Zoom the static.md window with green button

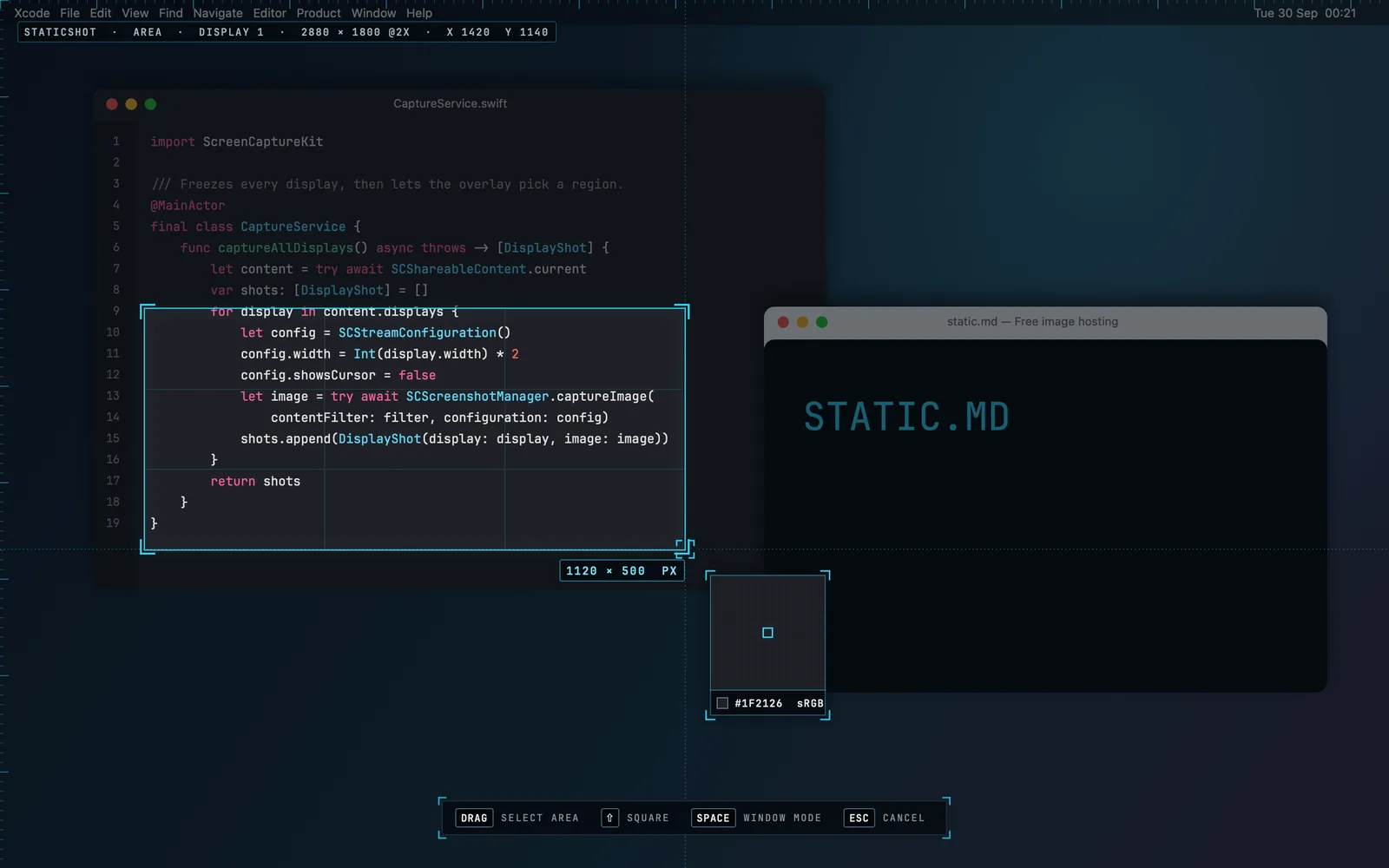point(822,322)
